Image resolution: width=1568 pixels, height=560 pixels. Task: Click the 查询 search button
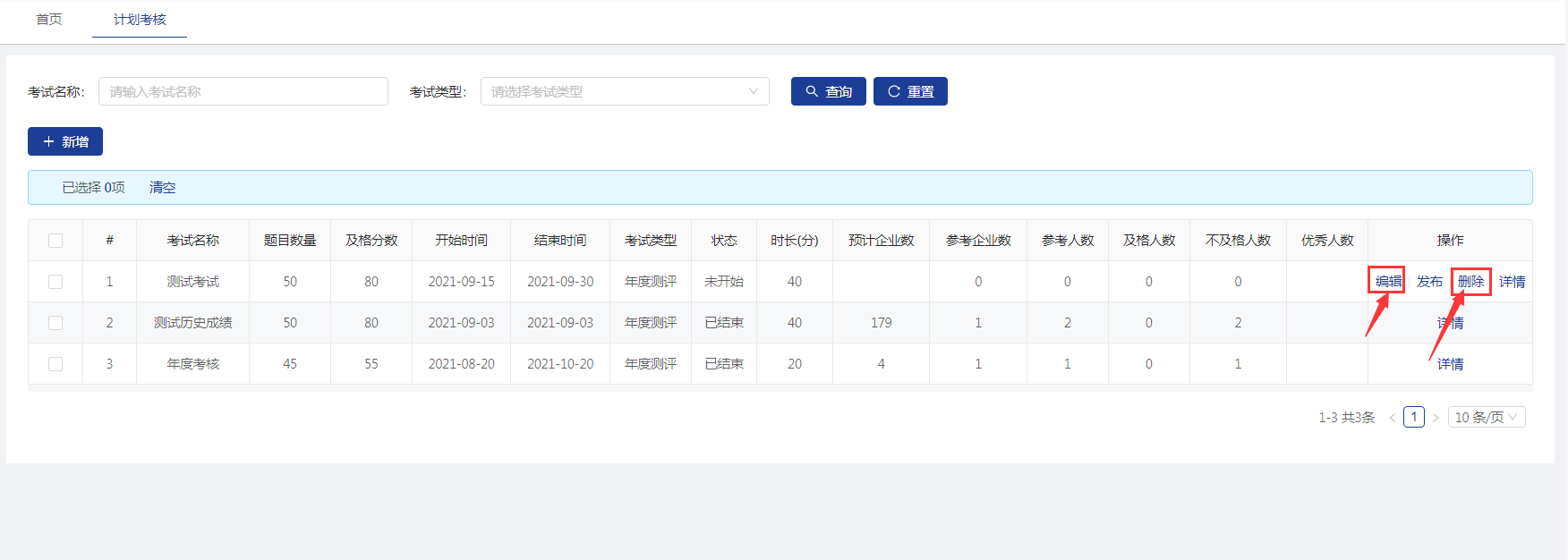tap(828, 91)
